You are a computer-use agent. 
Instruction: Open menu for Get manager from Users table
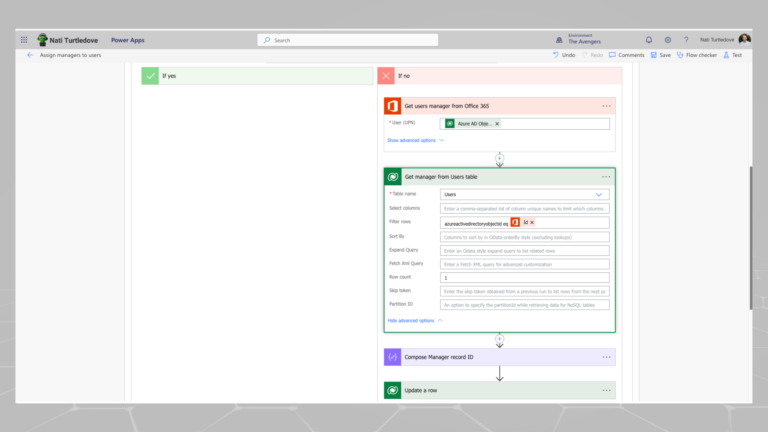(606, 177)
